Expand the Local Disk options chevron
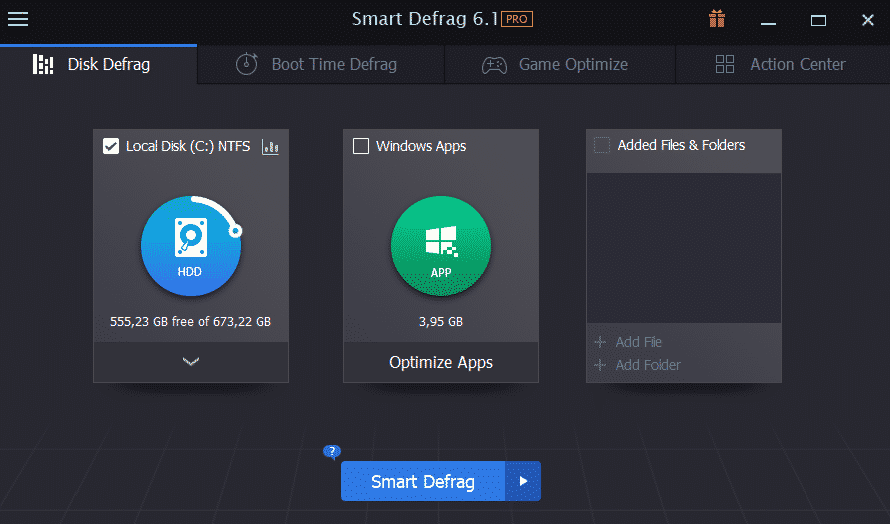 click(191, 362)
